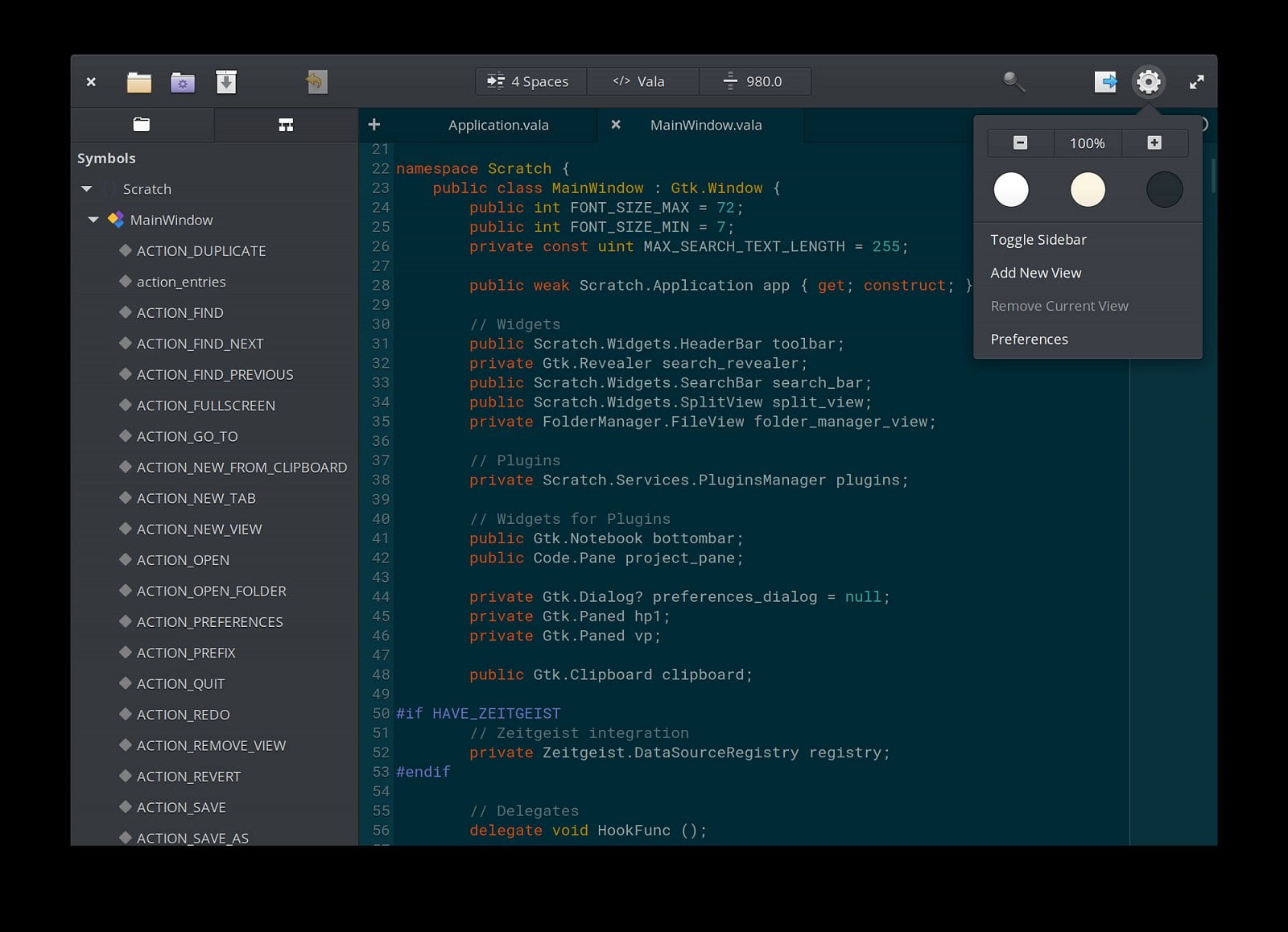Collapse the MainWindow symbols tree
The height and width of the screenshot is (932, 1288).
click(93, 220)
